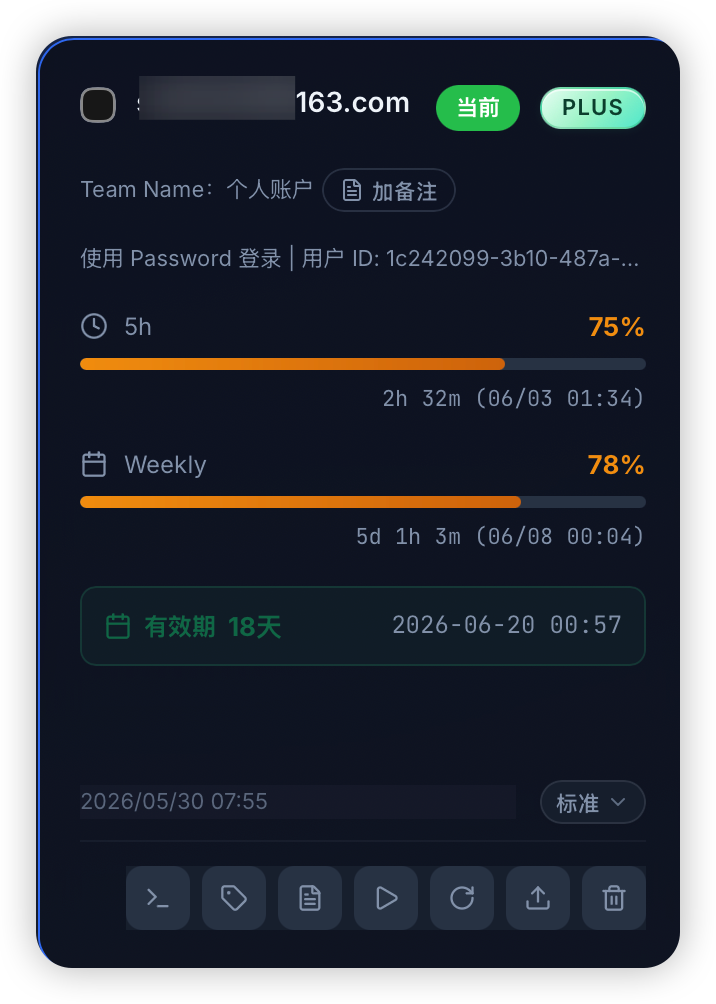Open the terminal command icon
This screenshot has height=1004, width=716.
[x=158, y=898]
